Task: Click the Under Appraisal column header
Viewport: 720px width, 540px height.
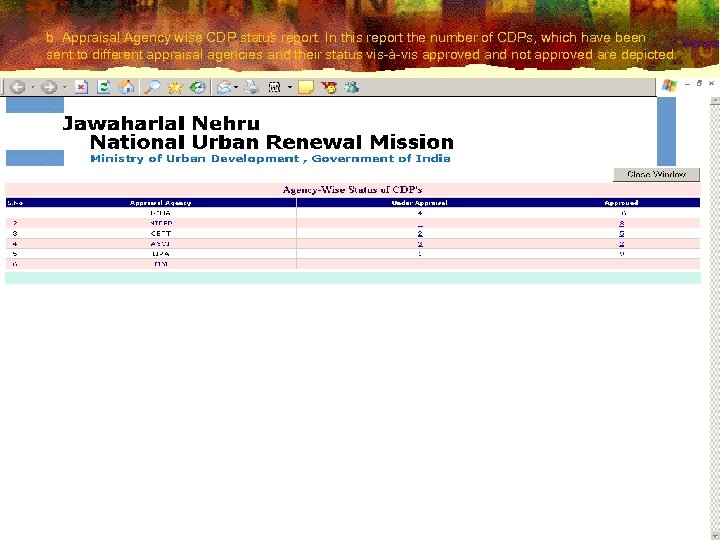Action: tap(419, 202)
